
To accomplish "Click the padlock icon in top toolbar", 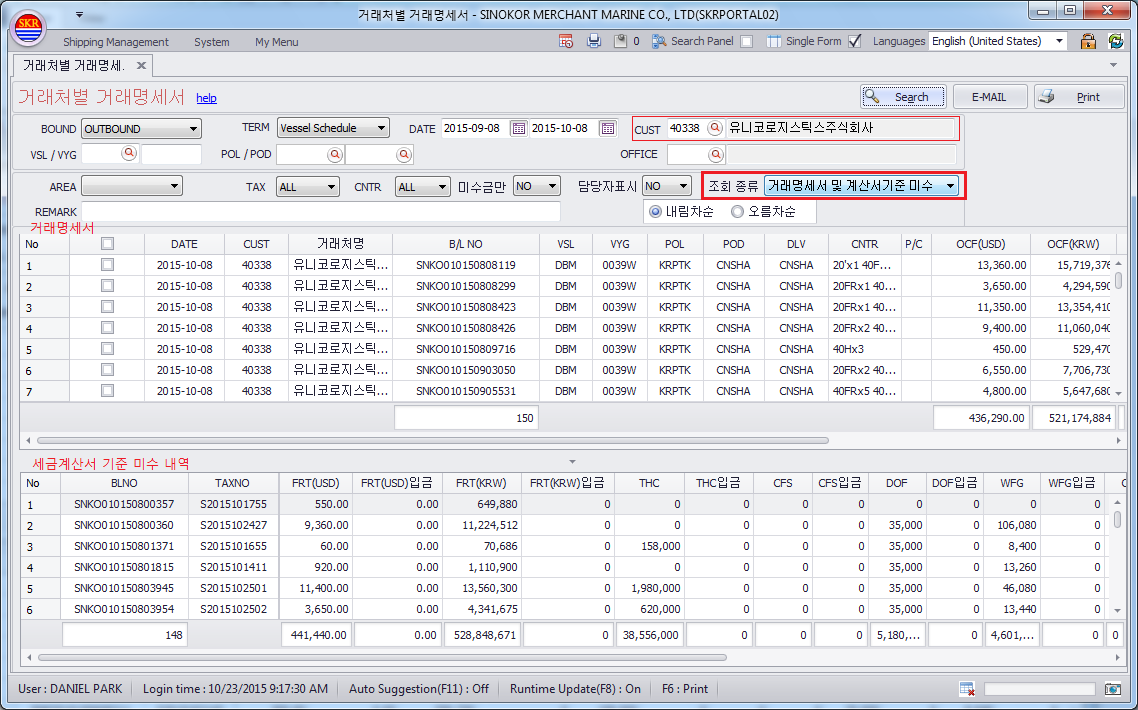I will click(x=1088, y=41).
